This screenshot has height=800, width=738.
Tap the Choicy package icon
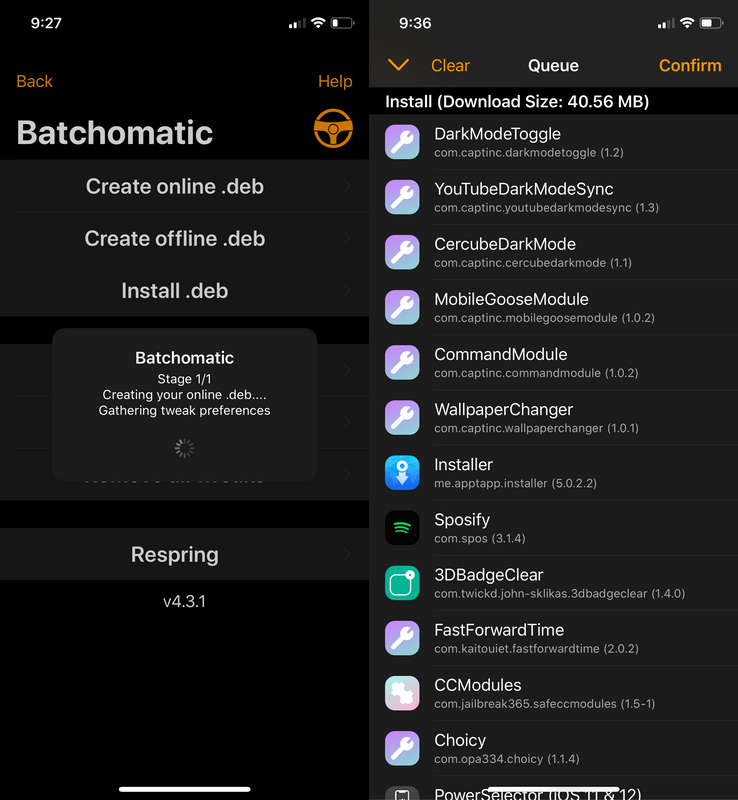402,748
